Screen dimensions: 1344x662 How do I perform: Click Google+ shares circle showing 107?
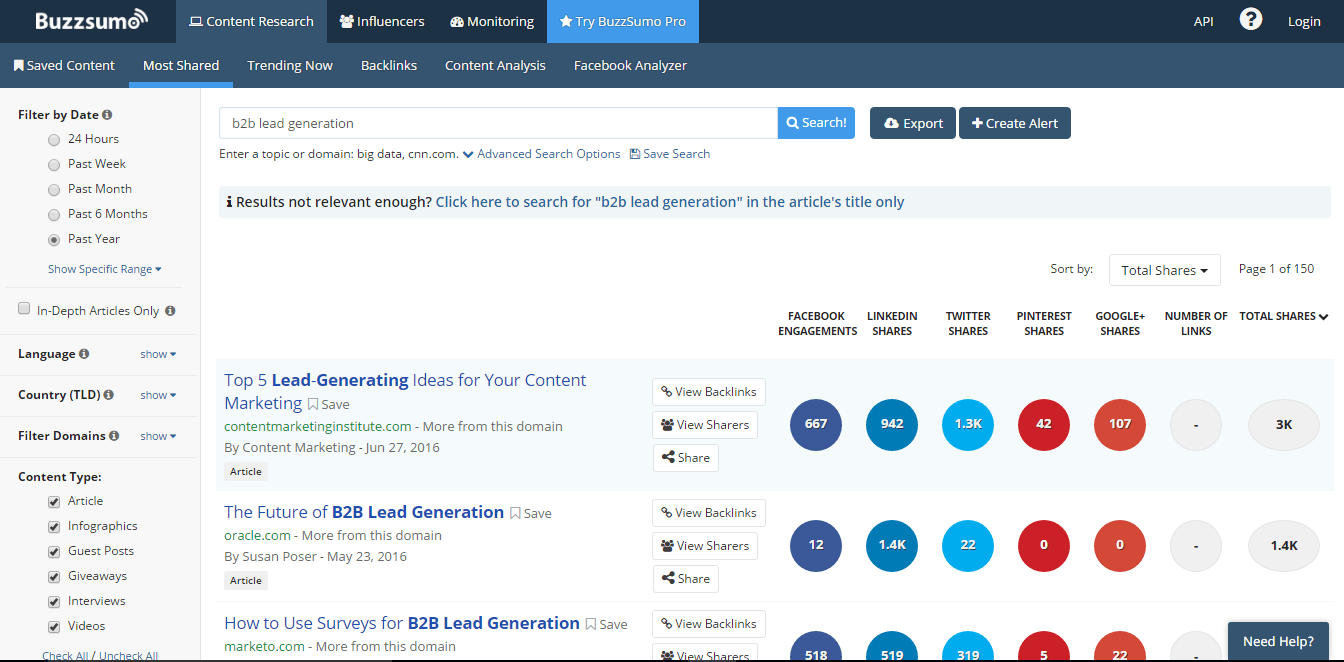(1120, 424)
